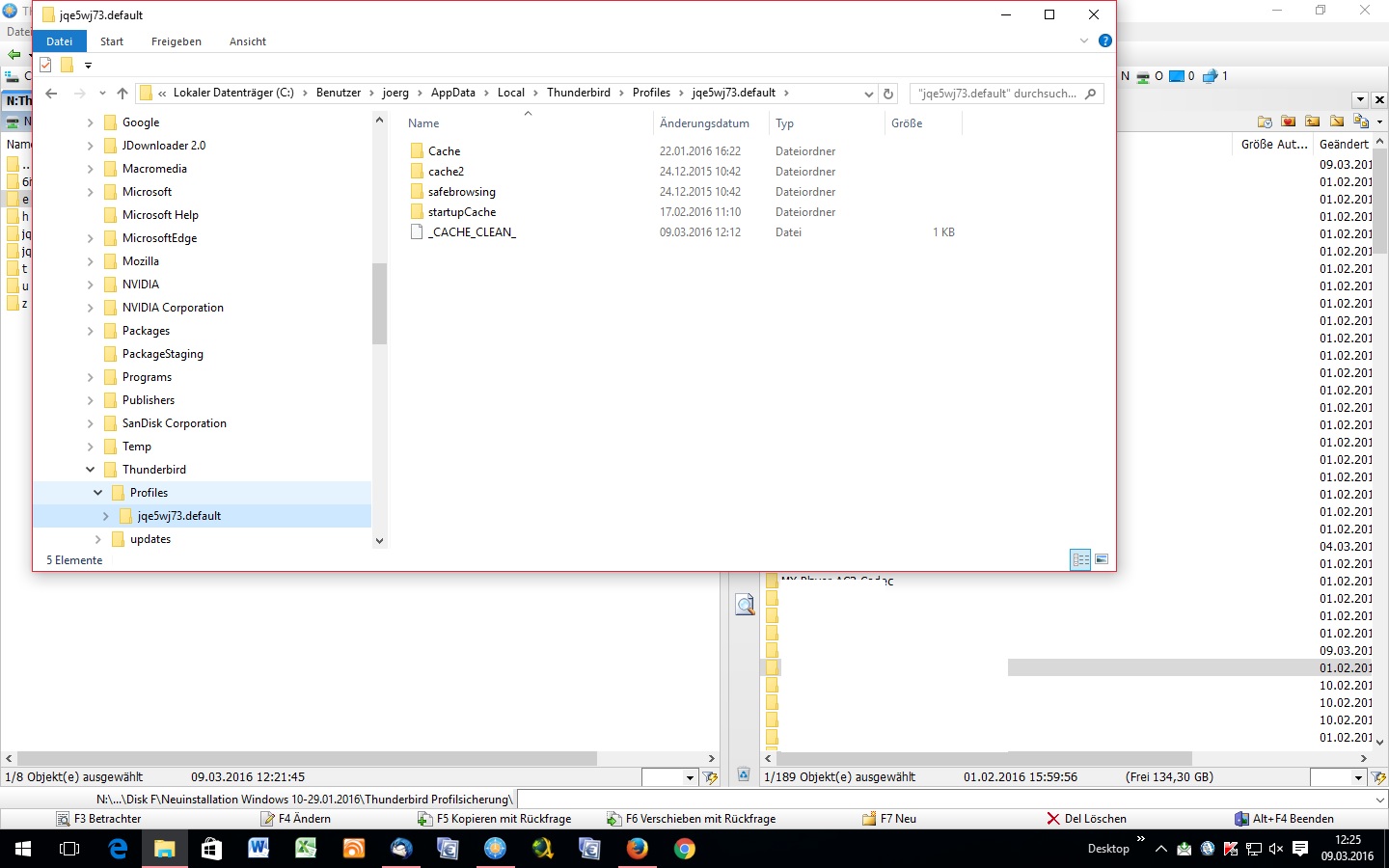Collapse the Thunderbird tree node
The width and height of the screenshot is (1389, 868).
[x=90, y=470]
